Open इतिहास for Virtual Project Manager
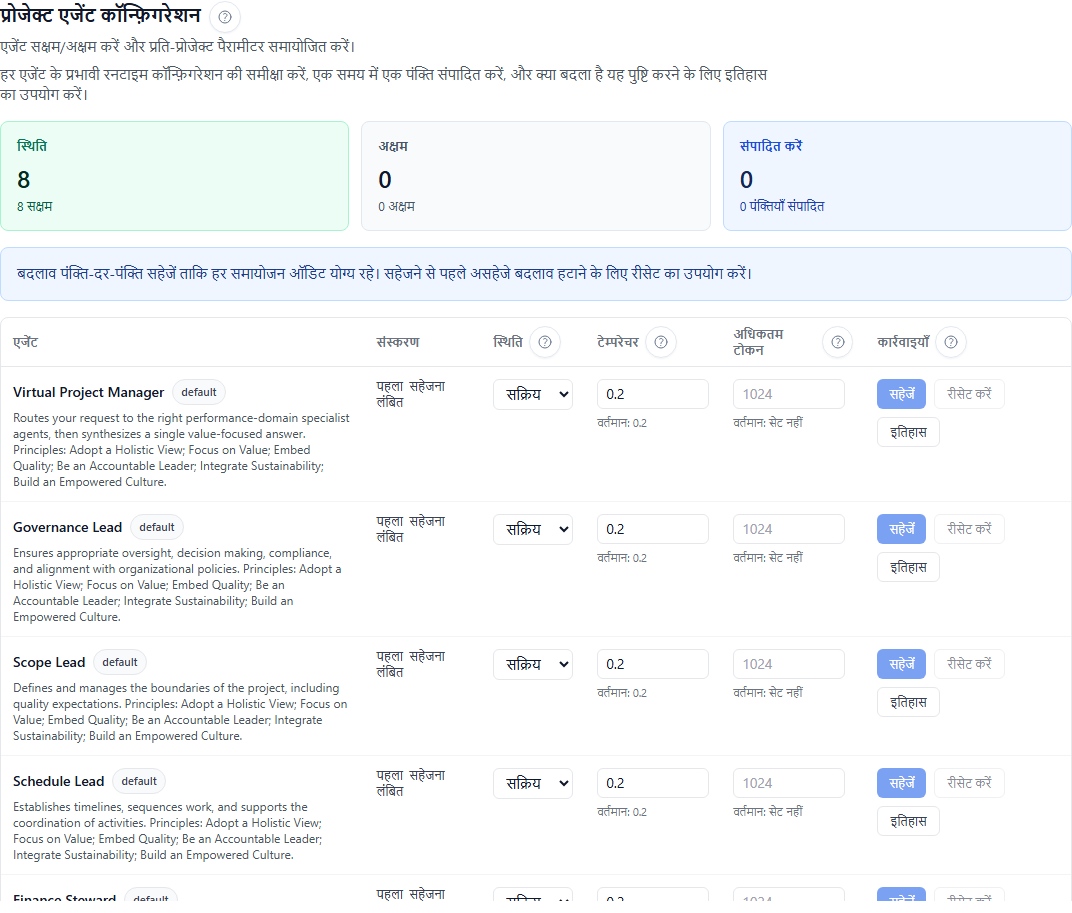1072x913 pixels. 908,432
